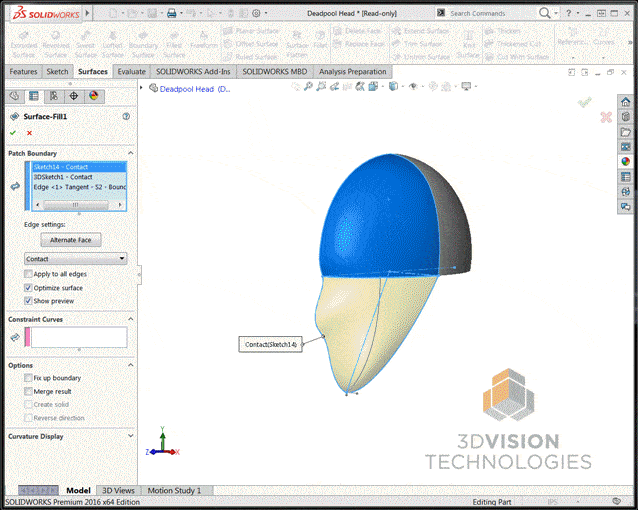This screenshot has width=638, height=510.
Task: Click the Section View icon
Action: tap(347, 86)
